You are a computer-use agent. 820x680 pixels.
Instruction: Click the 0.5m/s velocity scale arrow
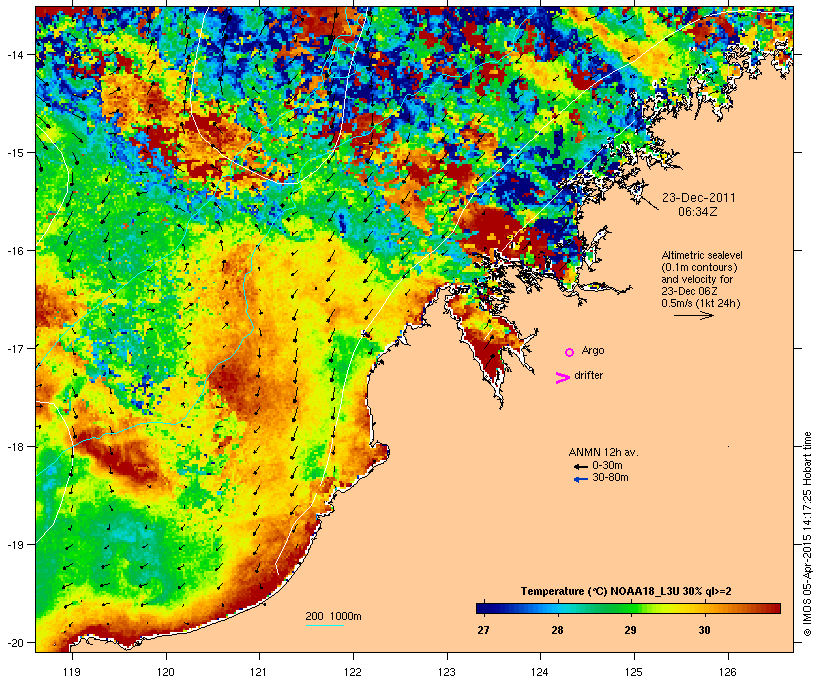click(x=694, y=315)
